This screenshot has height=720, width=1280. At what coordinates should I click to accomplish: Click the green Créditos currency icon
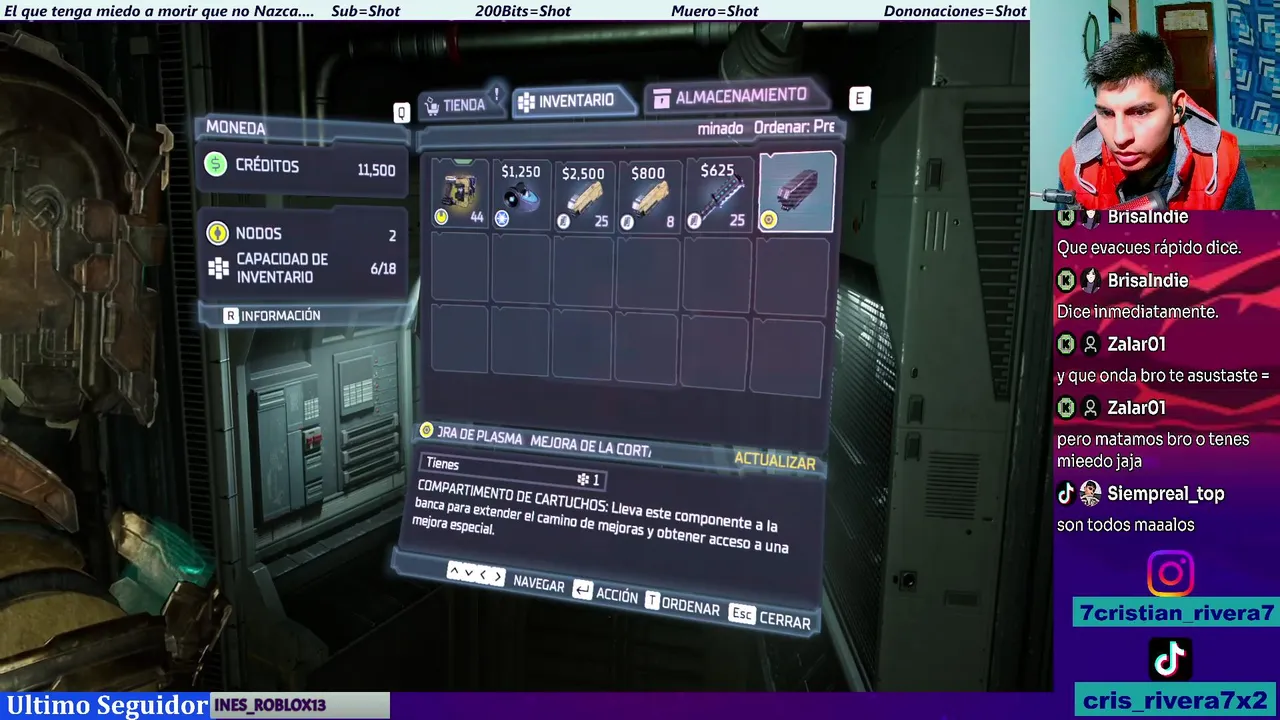[x=216, y=165]
